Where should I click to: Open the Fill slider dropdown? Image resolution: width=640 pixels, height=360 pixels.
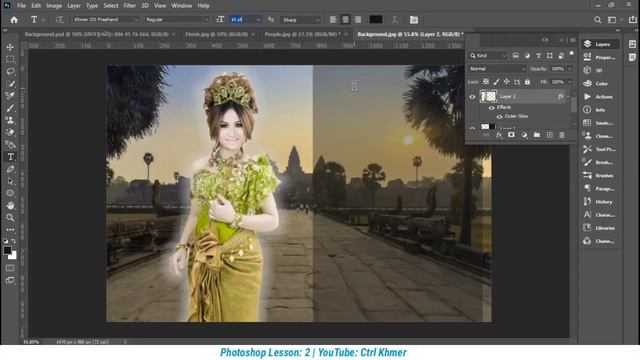click(570, 82)
